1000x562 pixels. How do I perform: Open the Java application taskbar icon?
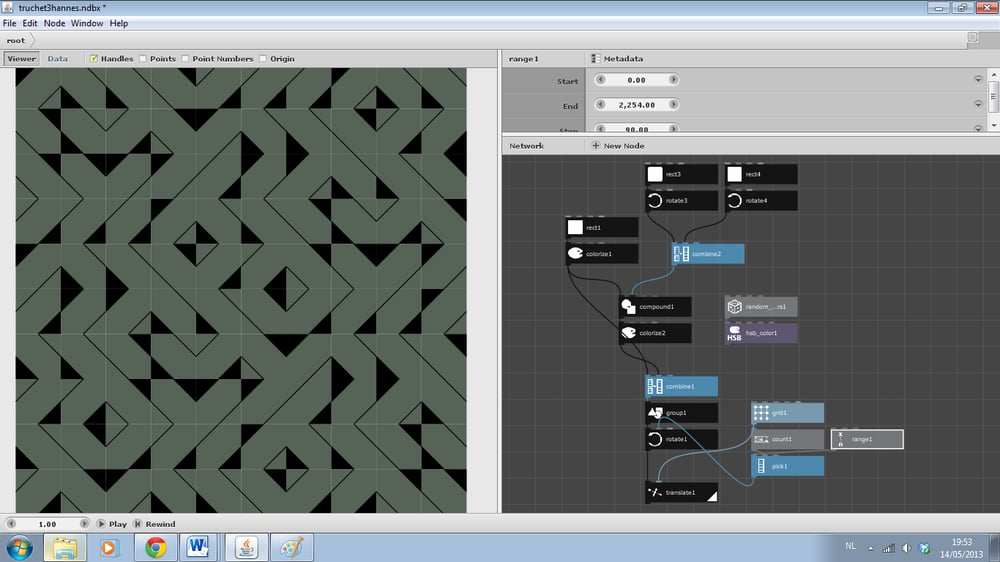pos(246,547)
